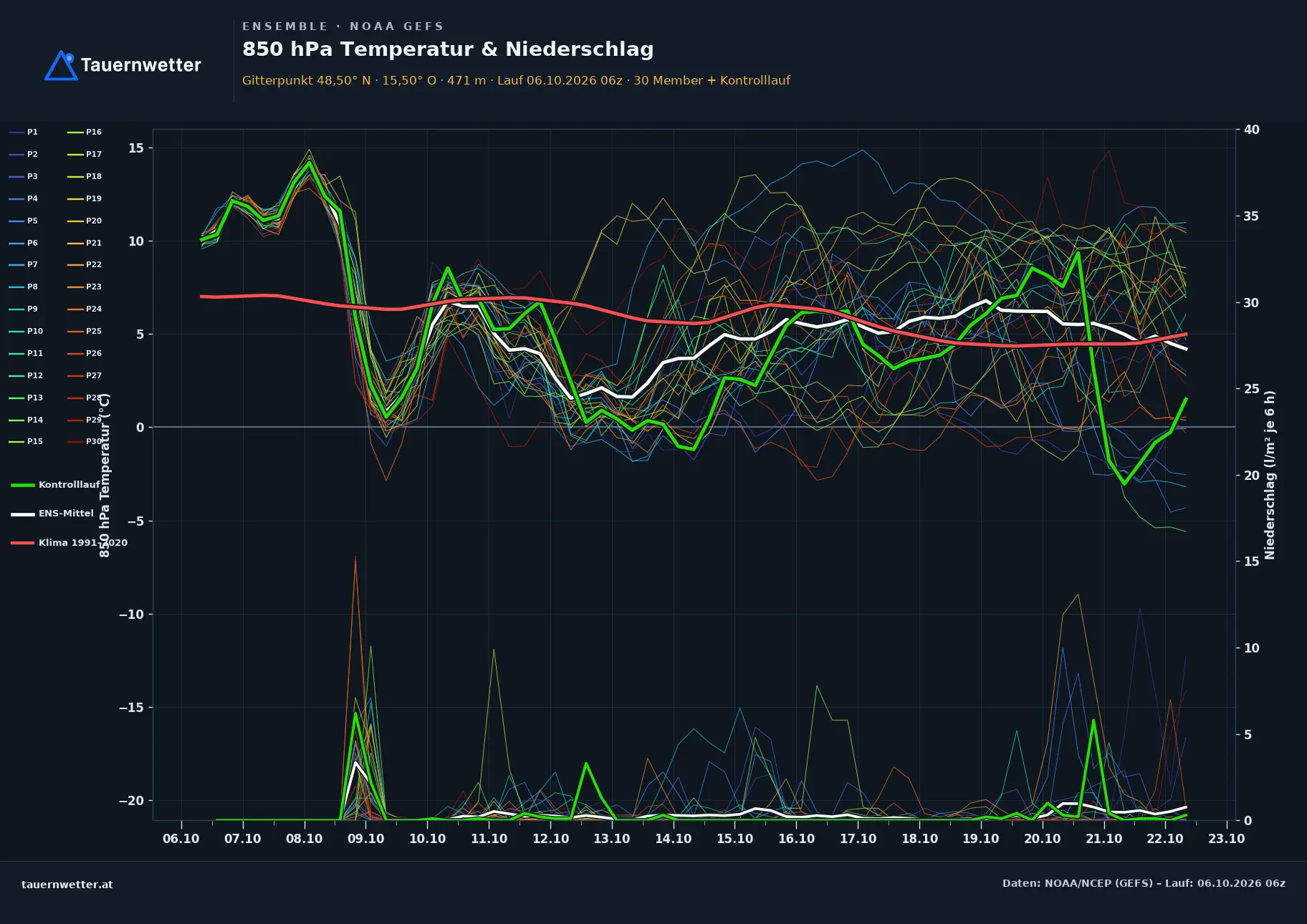
Task: Click the −20 value on temperature axis
Action: (132, 801)
